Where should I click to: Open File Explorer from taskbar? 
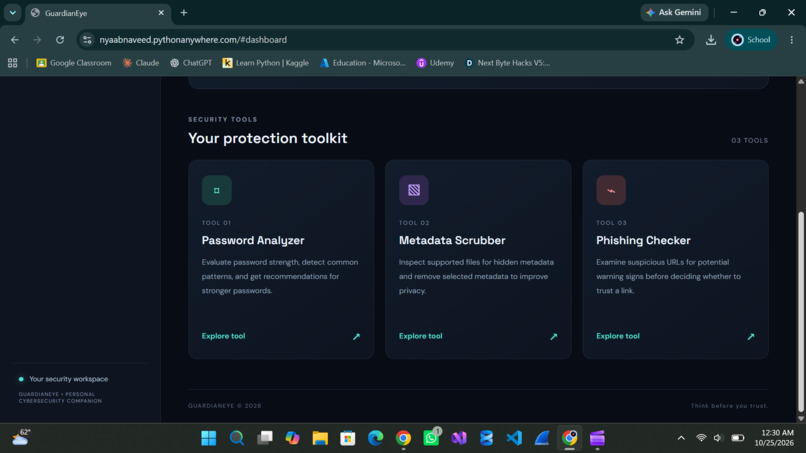[320, 438]
